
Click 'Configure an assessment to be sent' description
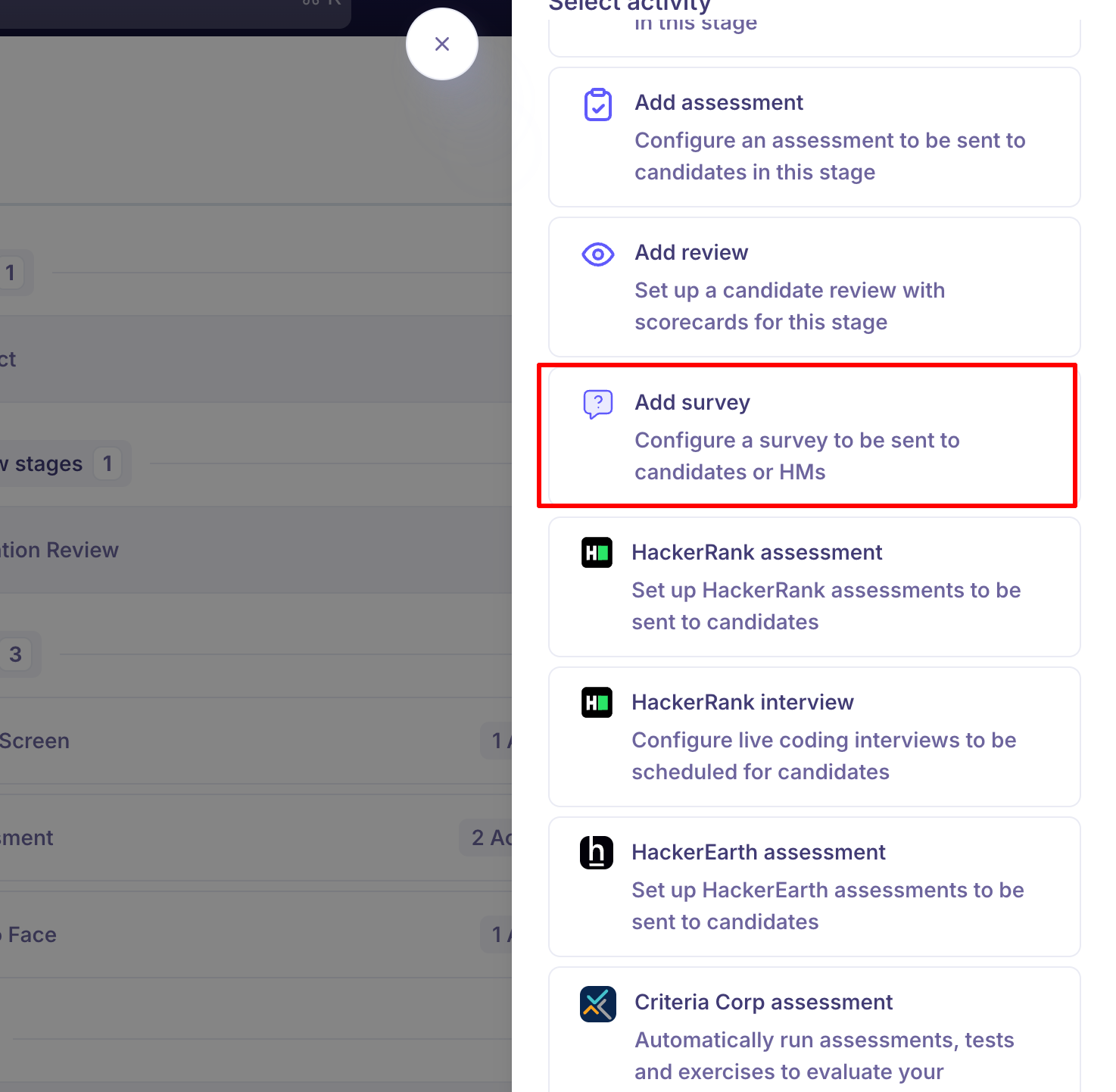point(830,156)
